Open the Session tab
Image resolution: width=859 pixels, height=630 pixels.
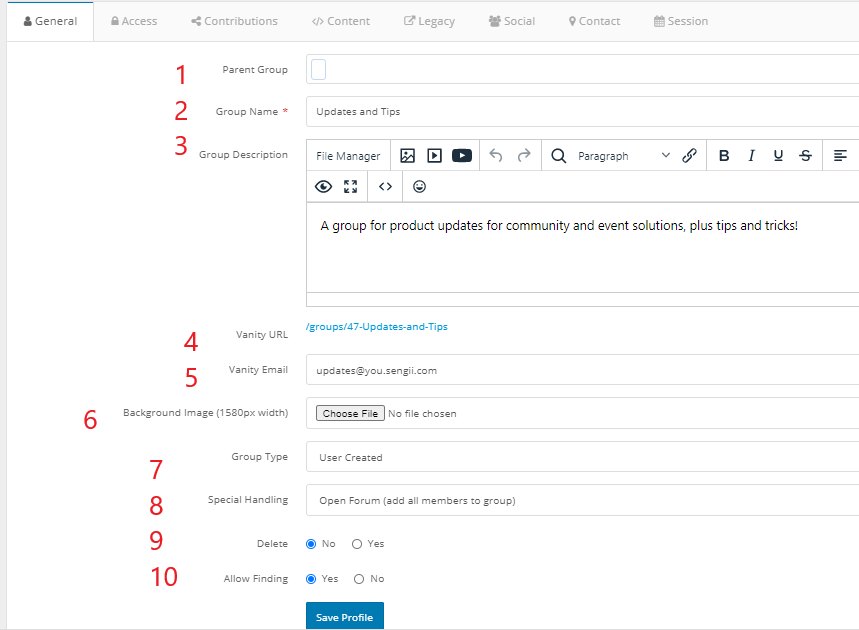pos(681,21)
